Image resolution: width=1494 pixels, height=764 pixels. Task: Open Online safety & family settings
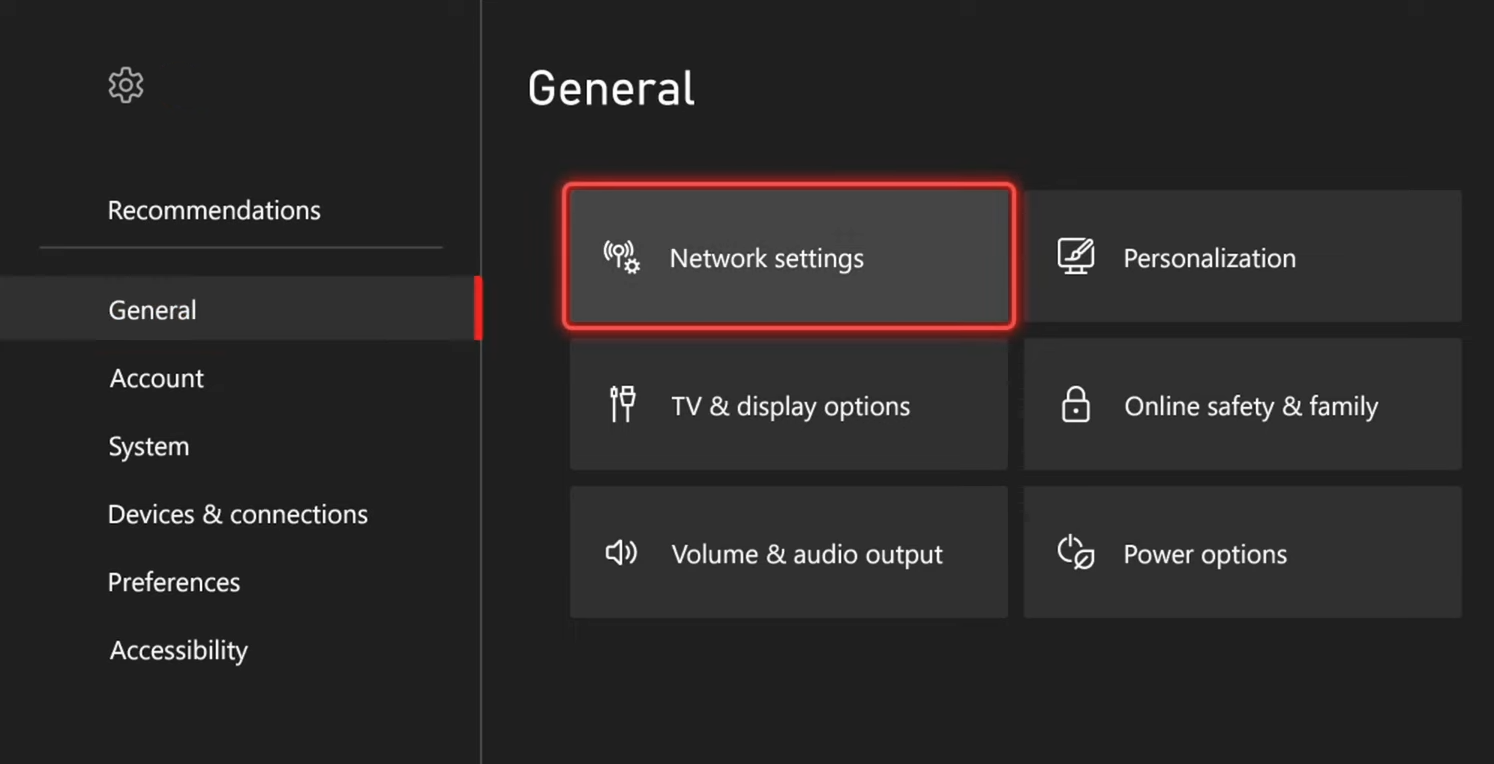(x=1242, y=405)
